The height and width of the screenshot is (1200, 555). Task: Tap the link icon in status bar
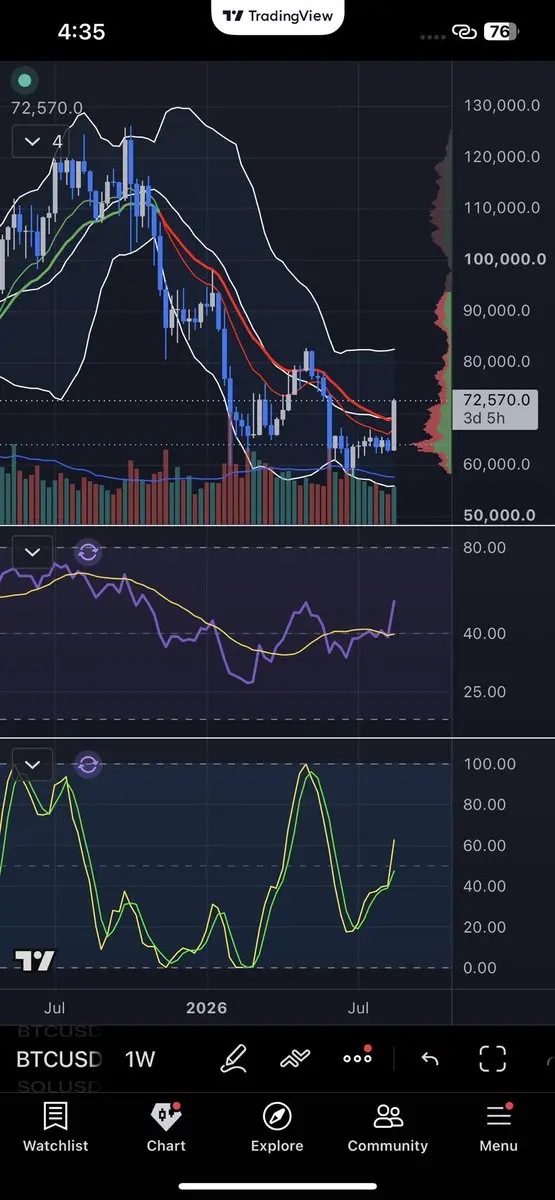pyautogui.click(x=463, y=32)
